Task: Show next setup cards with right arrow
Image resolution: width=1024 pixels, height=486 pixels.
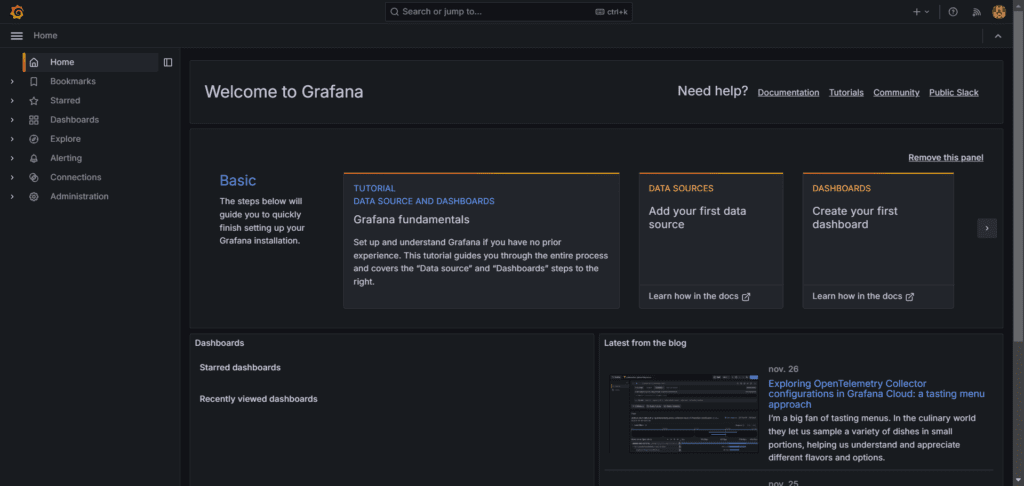Action: 987,228
